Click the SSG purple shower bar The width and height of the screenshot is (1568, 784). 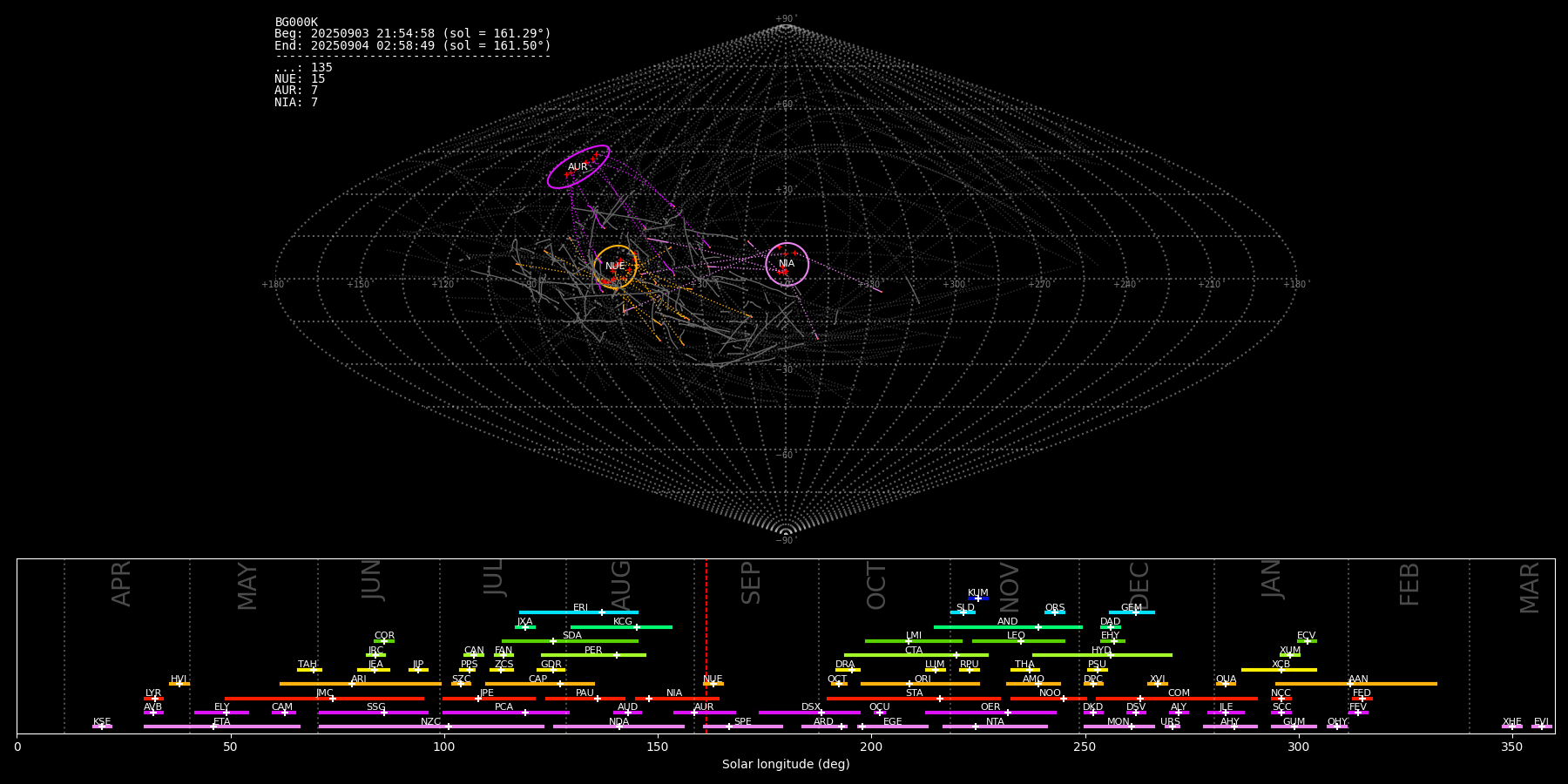(374, 713)
